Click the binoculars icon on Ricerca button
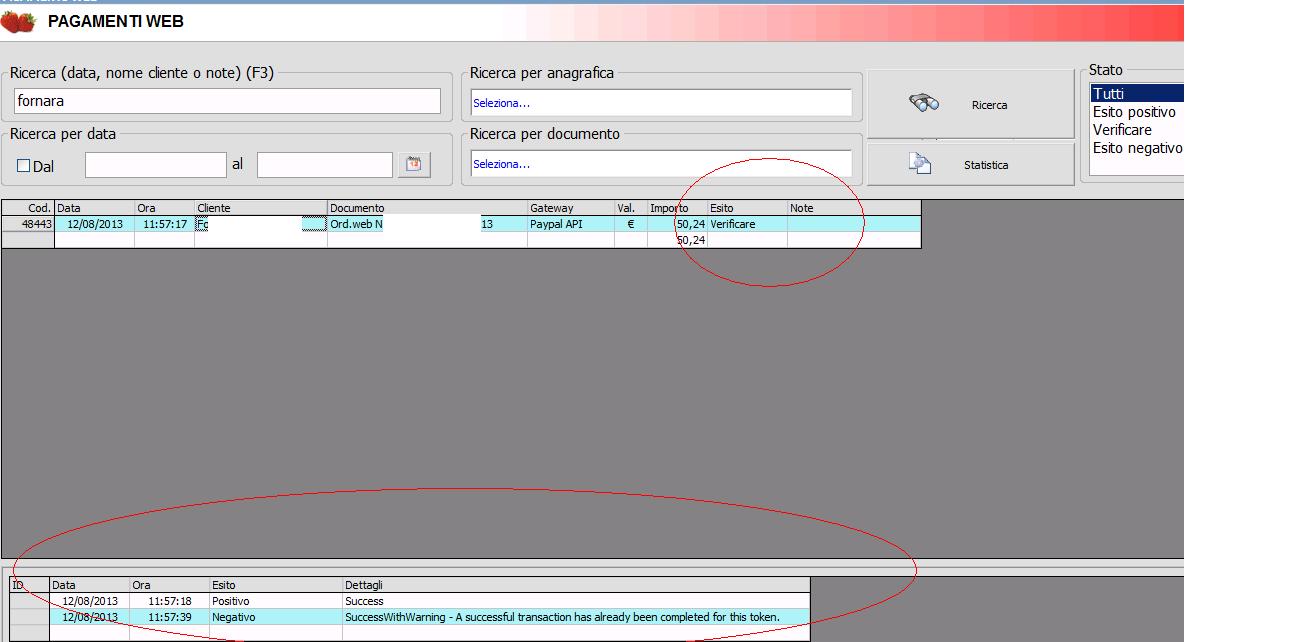The image size is (1316, 642). (923, 103)
